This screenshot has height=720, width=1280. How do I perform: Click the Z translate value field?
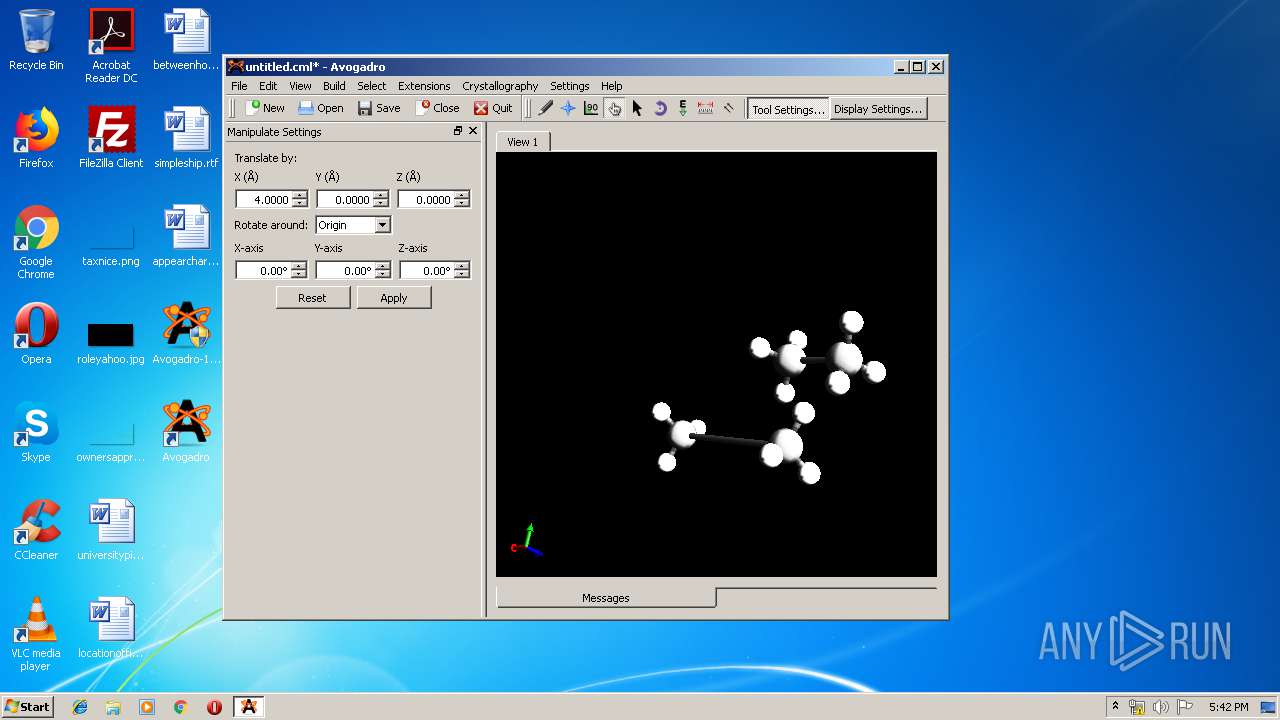[426, 200]
